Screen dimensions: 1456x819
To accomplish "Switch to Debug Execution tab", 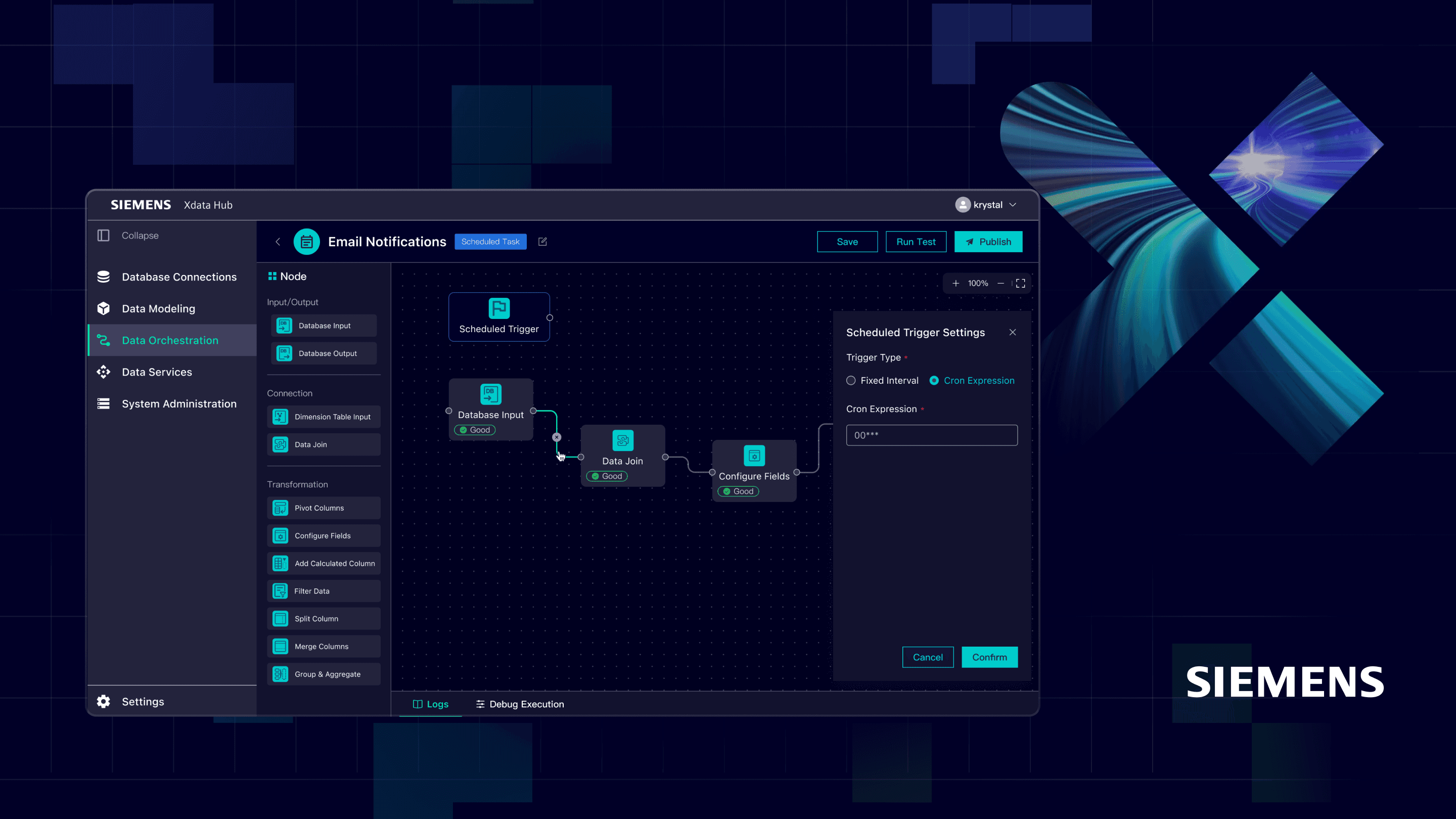I will [x=519, y=704].
